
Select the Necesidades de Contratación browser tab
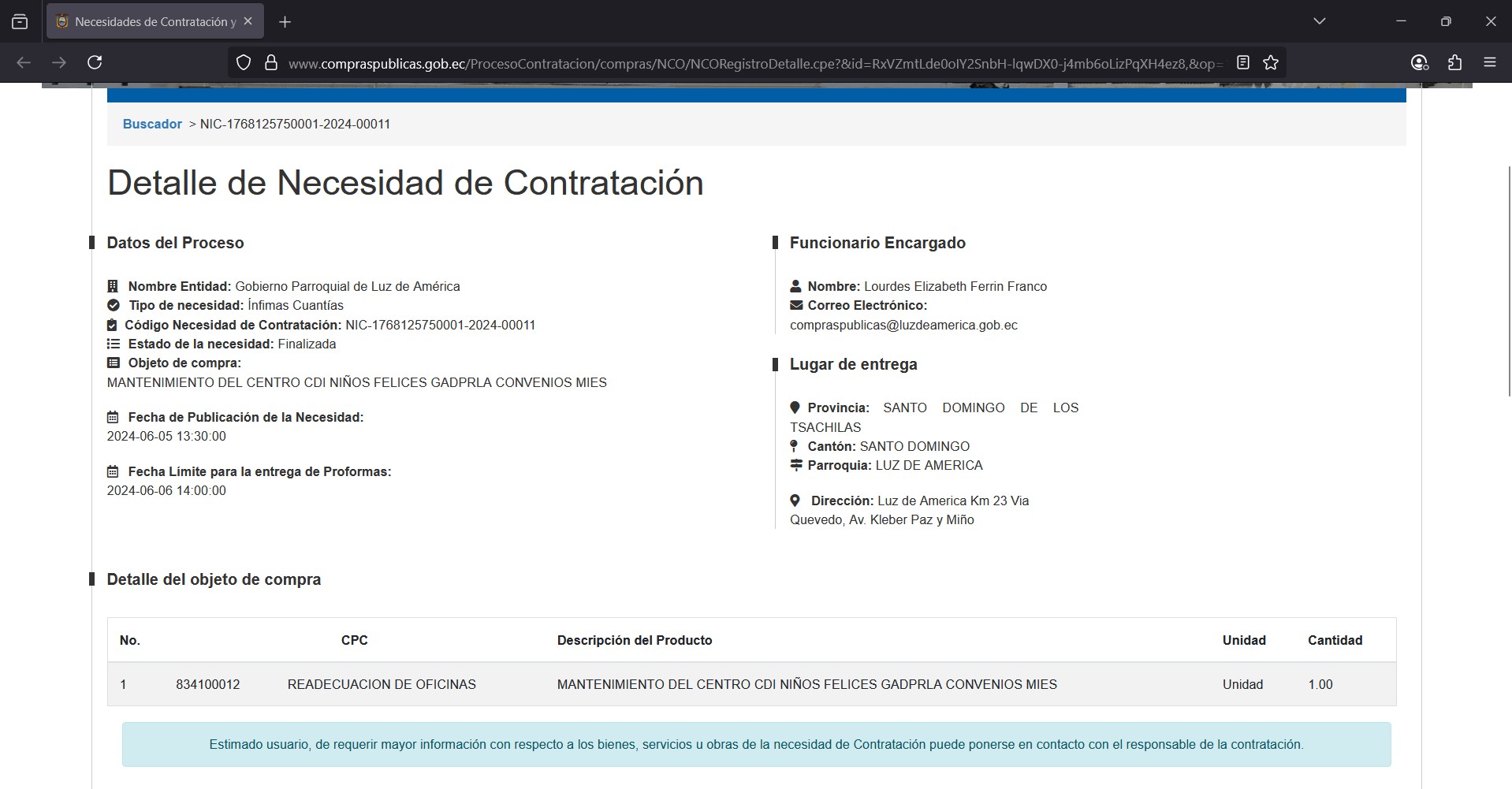[155, 21]
